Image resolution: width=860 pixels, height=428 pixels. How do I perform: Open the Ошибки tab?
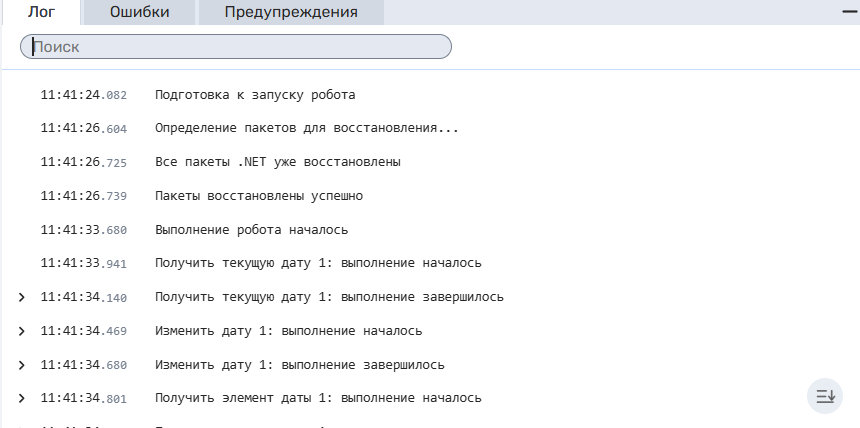coord(138,12)
